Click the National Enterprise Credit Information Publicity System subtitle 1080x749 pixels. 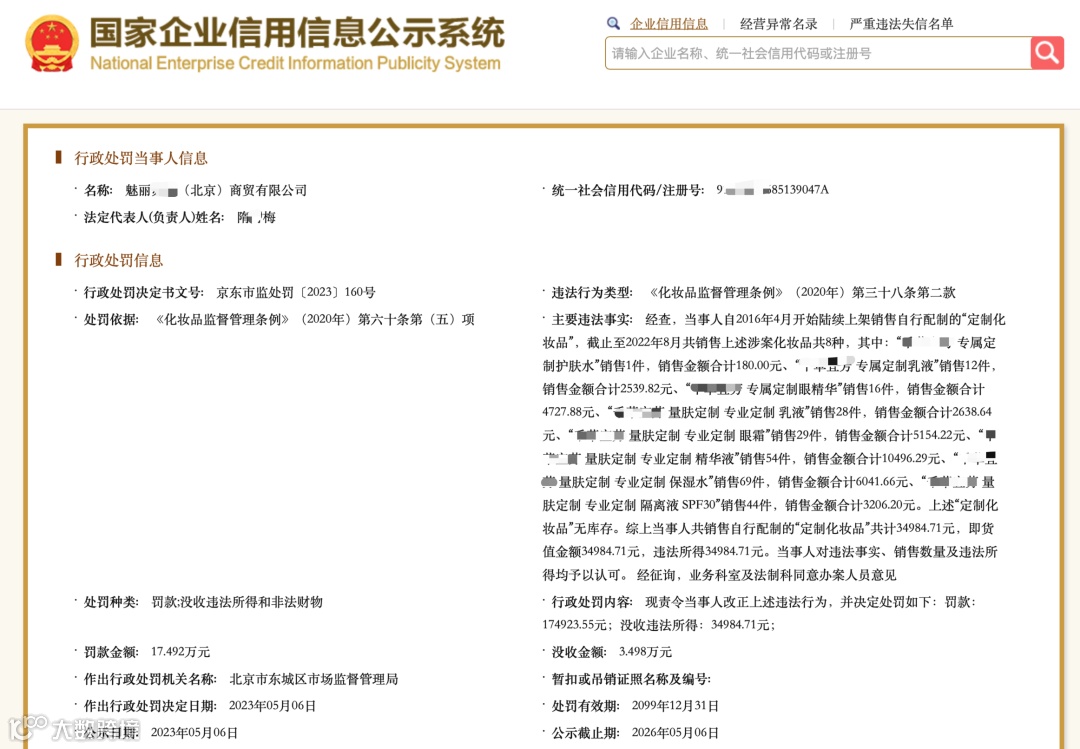click(x=295, y=63)
